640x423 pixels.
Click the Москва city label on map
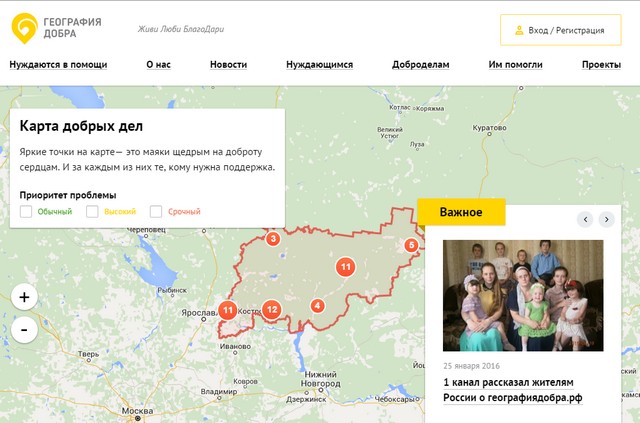click(138, 411)
